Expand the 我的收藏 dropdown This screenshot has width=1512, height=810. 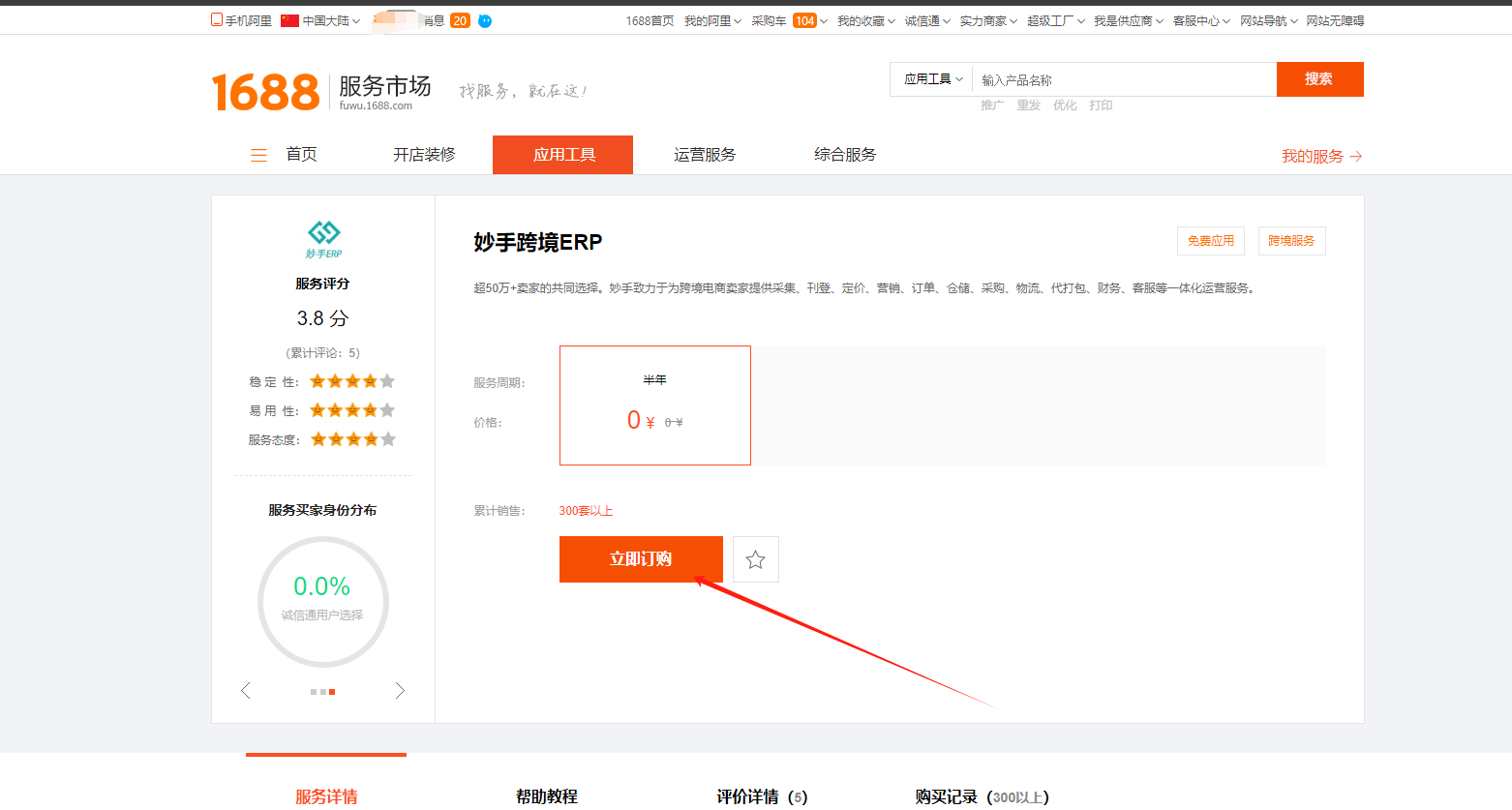click(x=866, y=20)
